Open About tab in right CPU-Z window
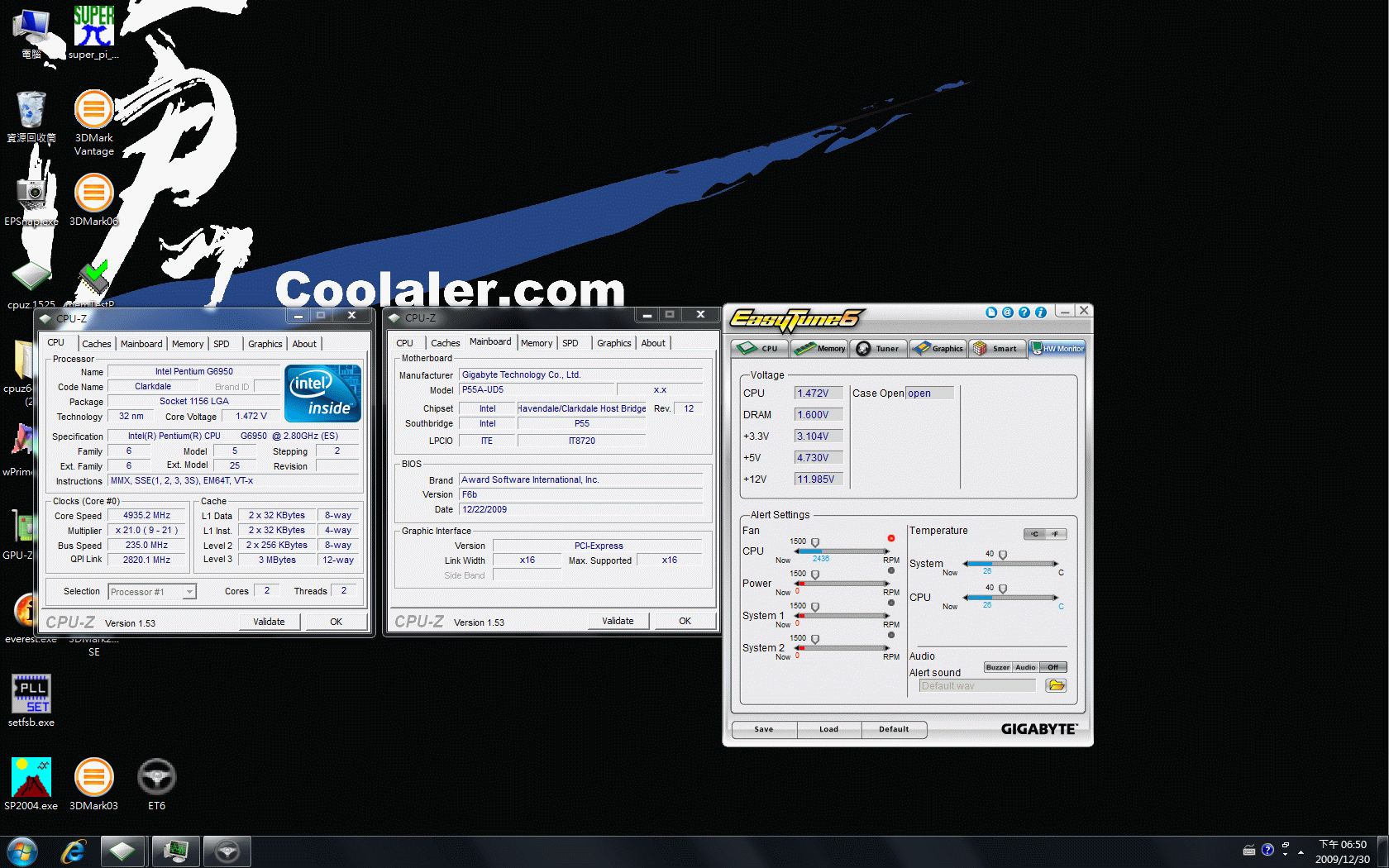Screen dimensions: 1389x868 653,343
